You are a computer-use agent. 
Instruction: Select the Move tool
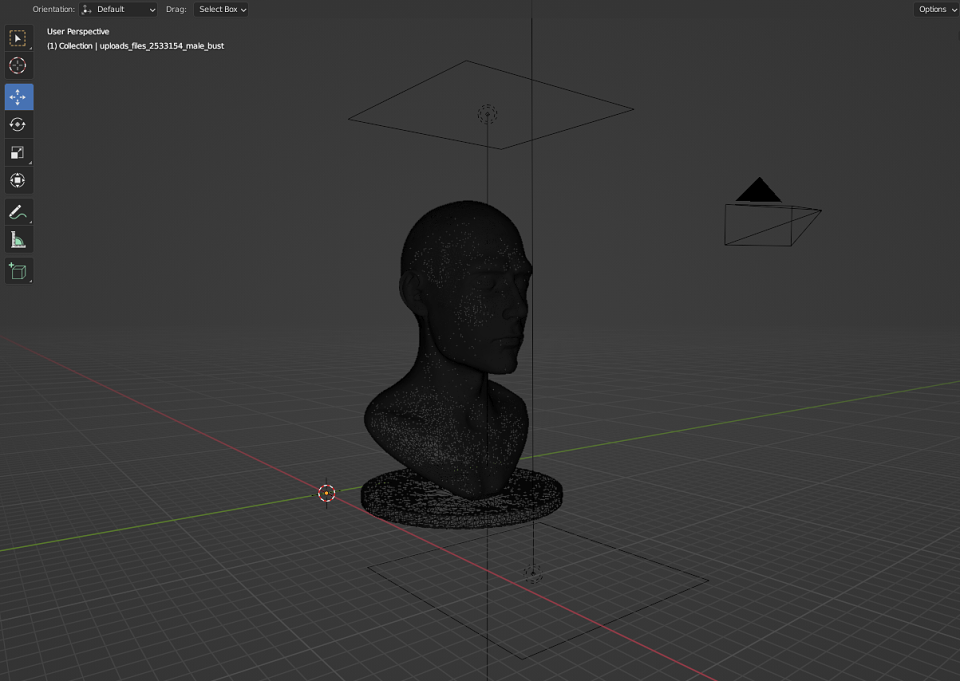tap(18, 97)
